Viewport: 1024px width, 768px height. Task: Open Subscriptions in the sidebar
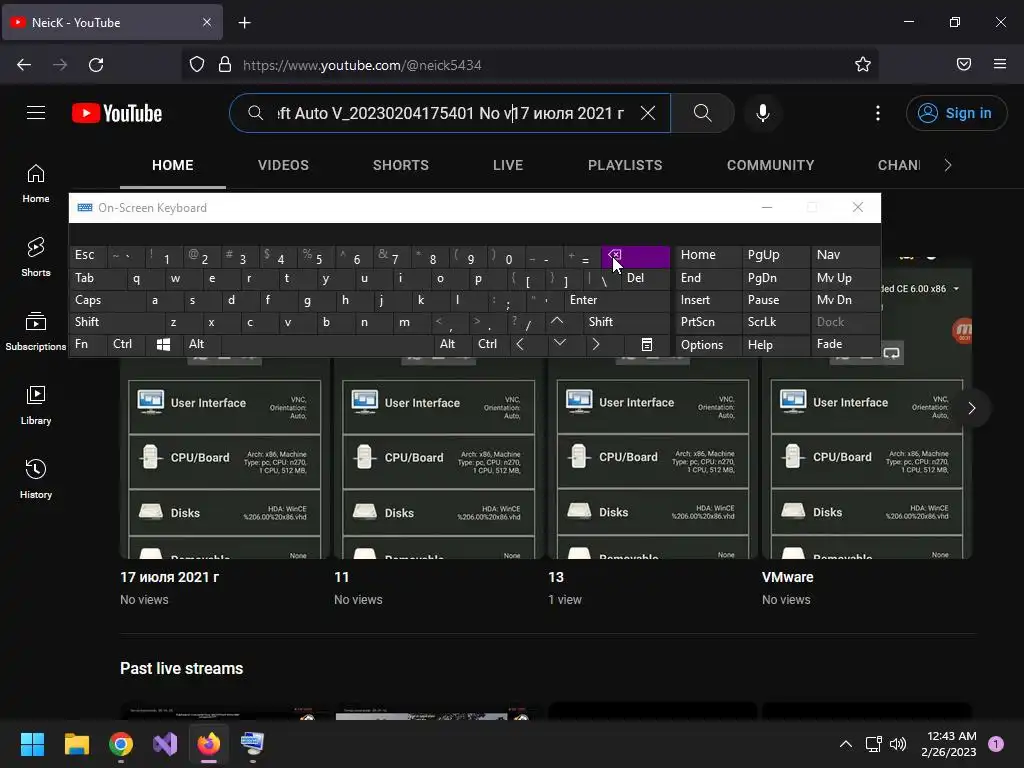point(36,331)
